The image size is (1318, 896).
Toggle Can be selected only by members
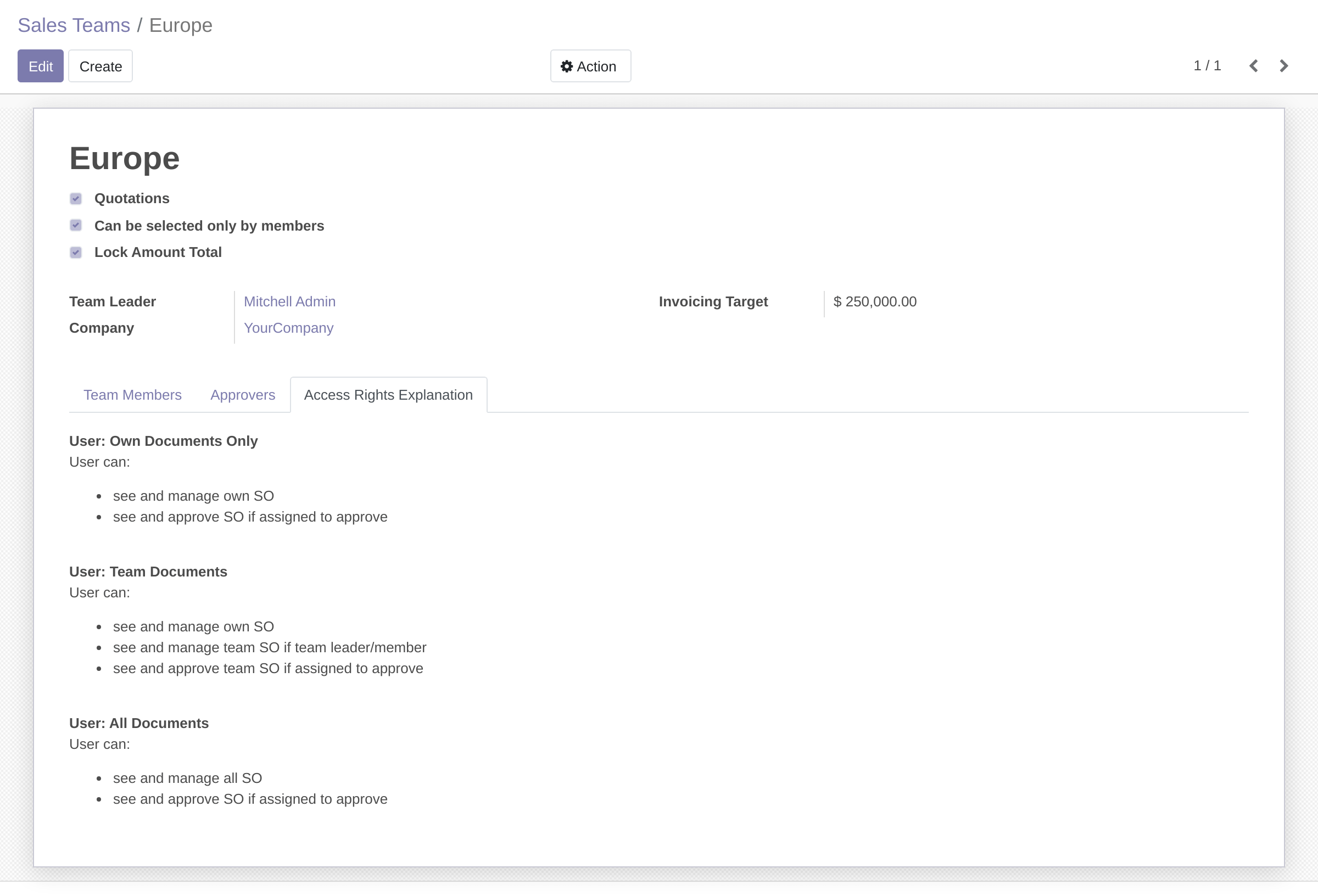click(76, 226)
